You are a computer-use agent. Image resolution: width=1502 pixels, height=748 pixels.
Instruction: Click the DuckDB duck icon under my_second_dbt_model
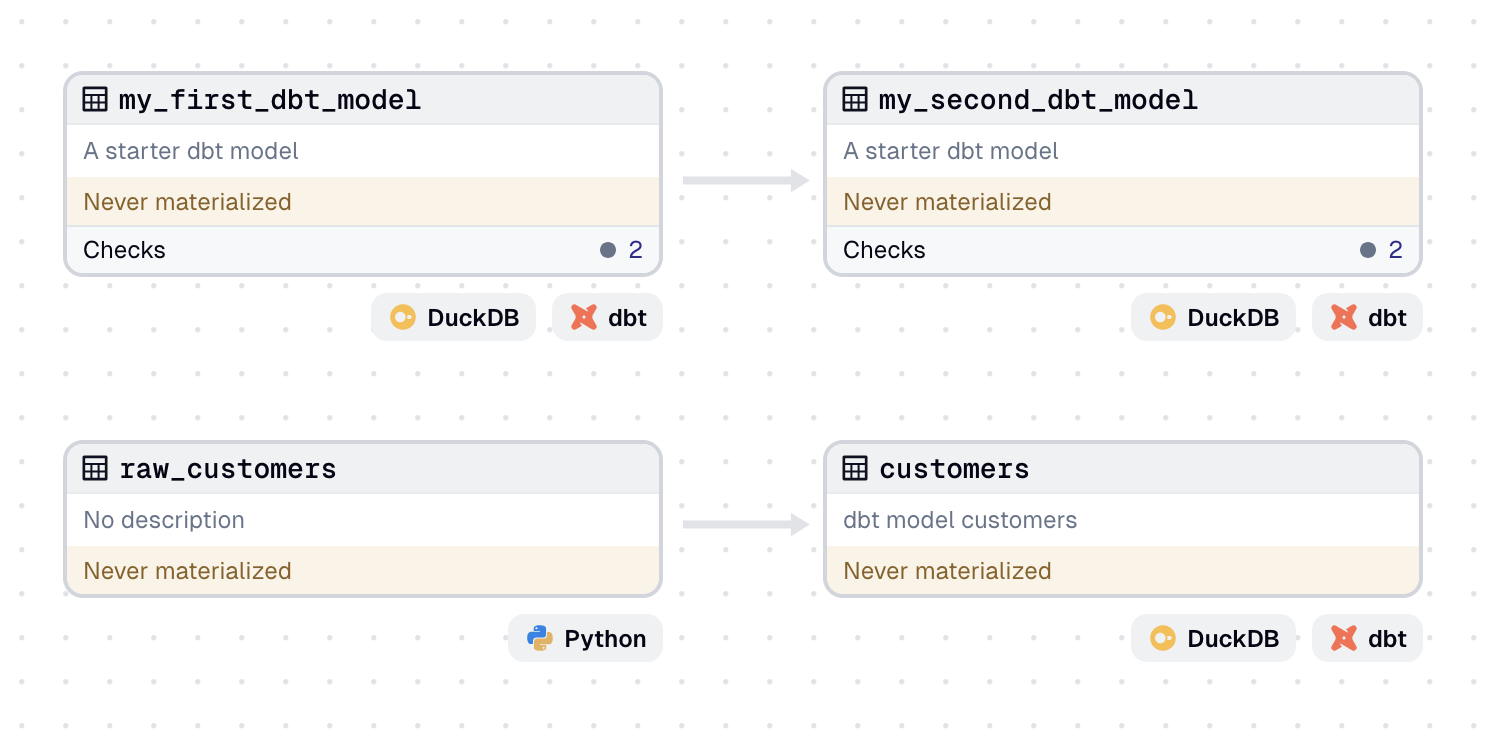point(1164,317)
